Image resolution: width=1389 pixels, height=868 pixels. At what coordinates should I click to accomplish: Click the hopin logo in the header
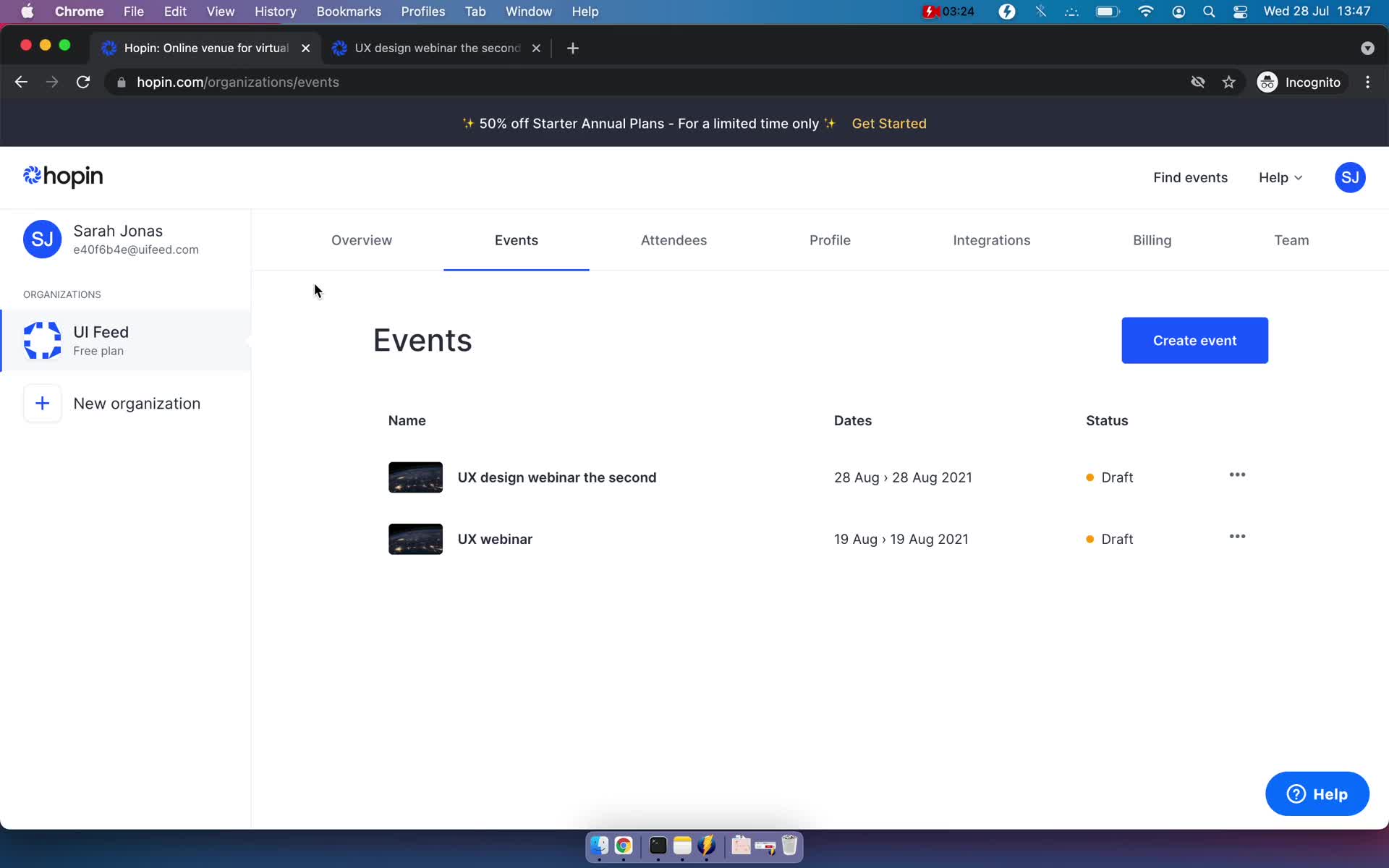pyautogui.click(x=63, y=176)
